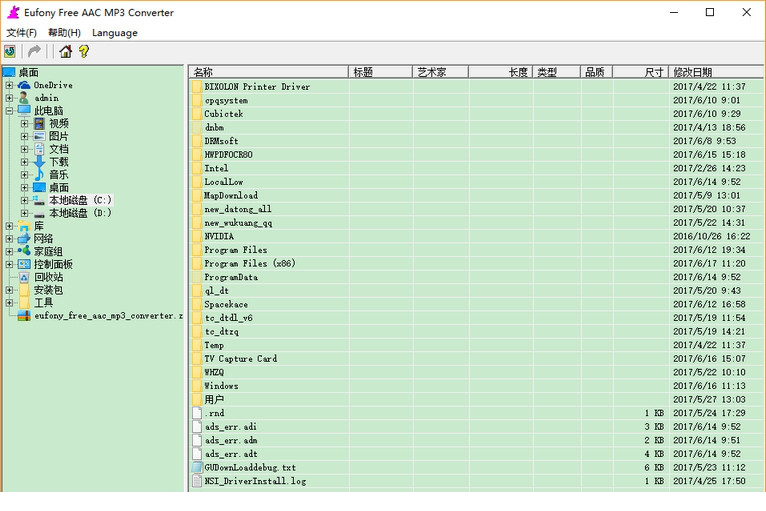The width and height of the screenshot is (766, 511).
Task: Expand the 视频 tree node
Action: [x=24, y=124]
